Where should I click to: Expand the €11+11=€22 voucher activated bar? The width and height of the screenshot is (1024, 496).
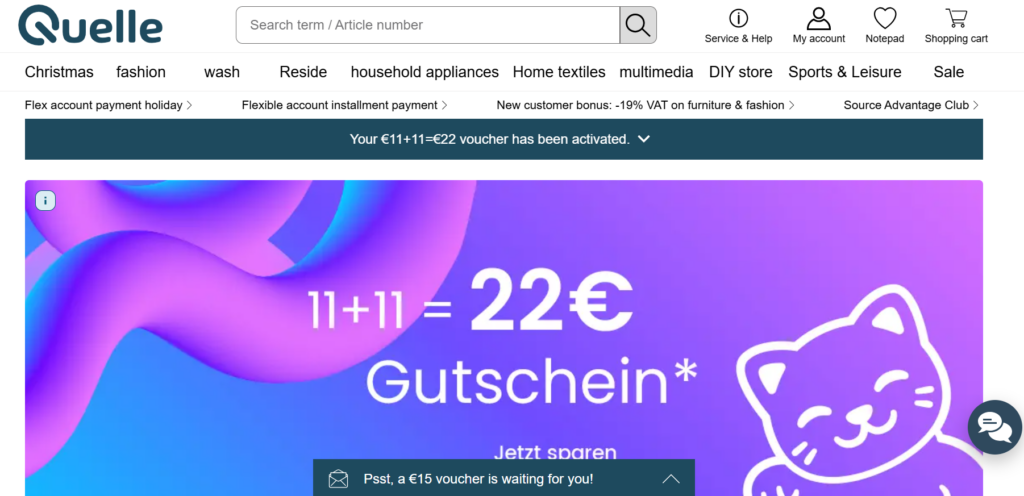tap(504, 139)
